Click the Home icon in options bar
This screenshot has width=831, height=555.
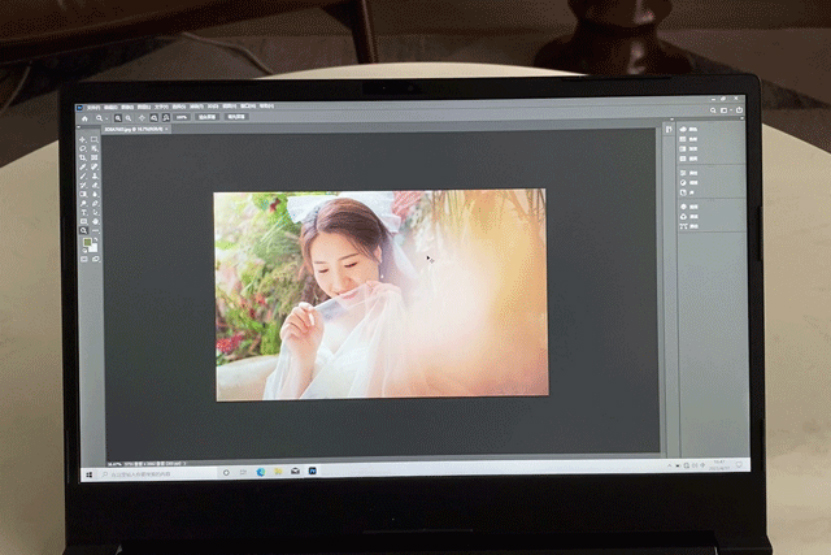point(85,119)
